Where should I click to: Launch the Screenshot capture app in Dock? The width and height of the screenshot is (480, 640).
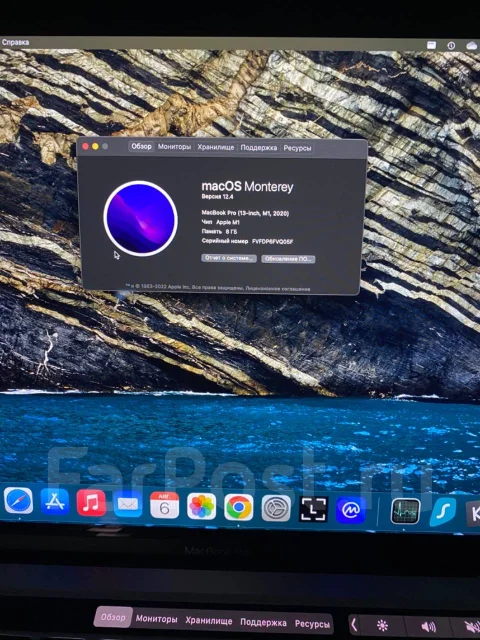coord(313,509)
